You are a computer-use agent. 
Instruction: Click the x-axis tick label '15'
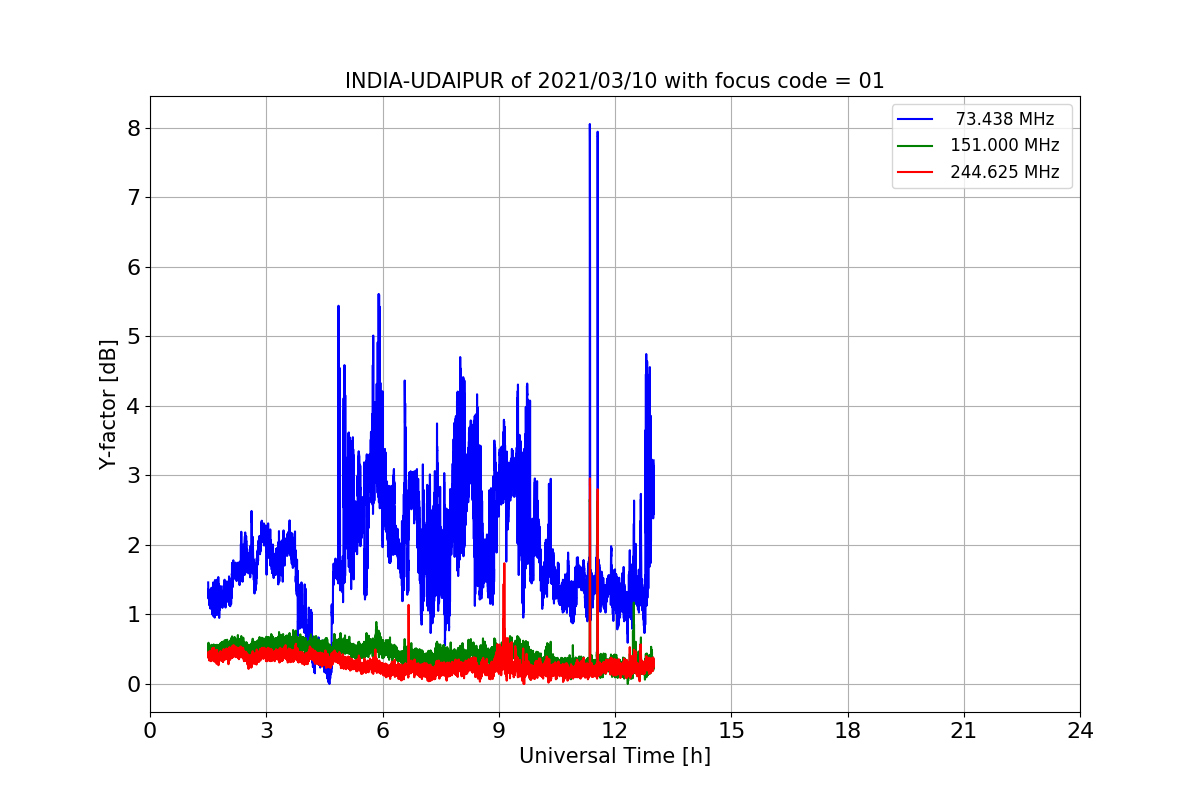click(731, 730)
